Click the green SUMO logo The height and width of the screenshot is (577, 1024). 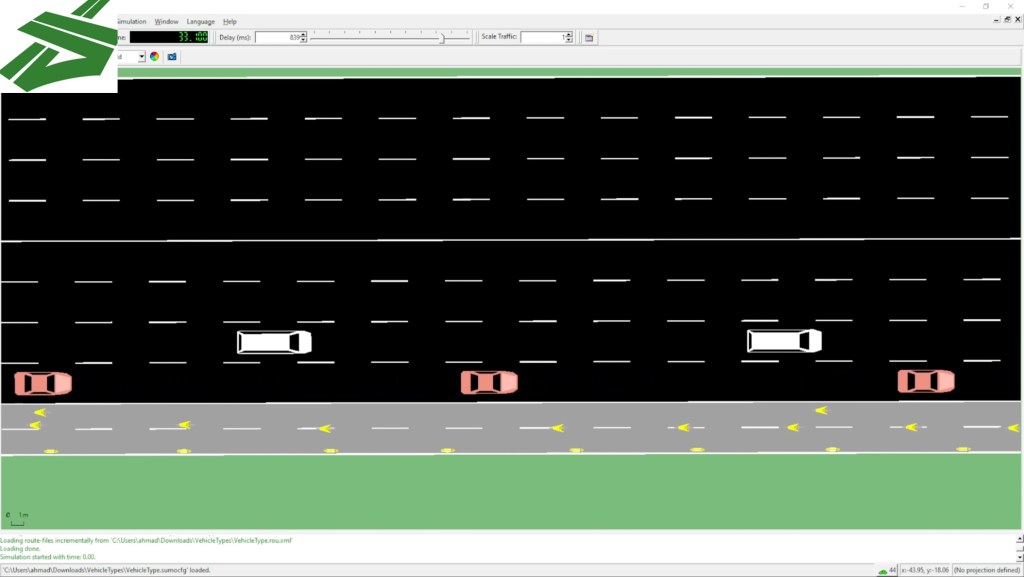pos(57,45)
